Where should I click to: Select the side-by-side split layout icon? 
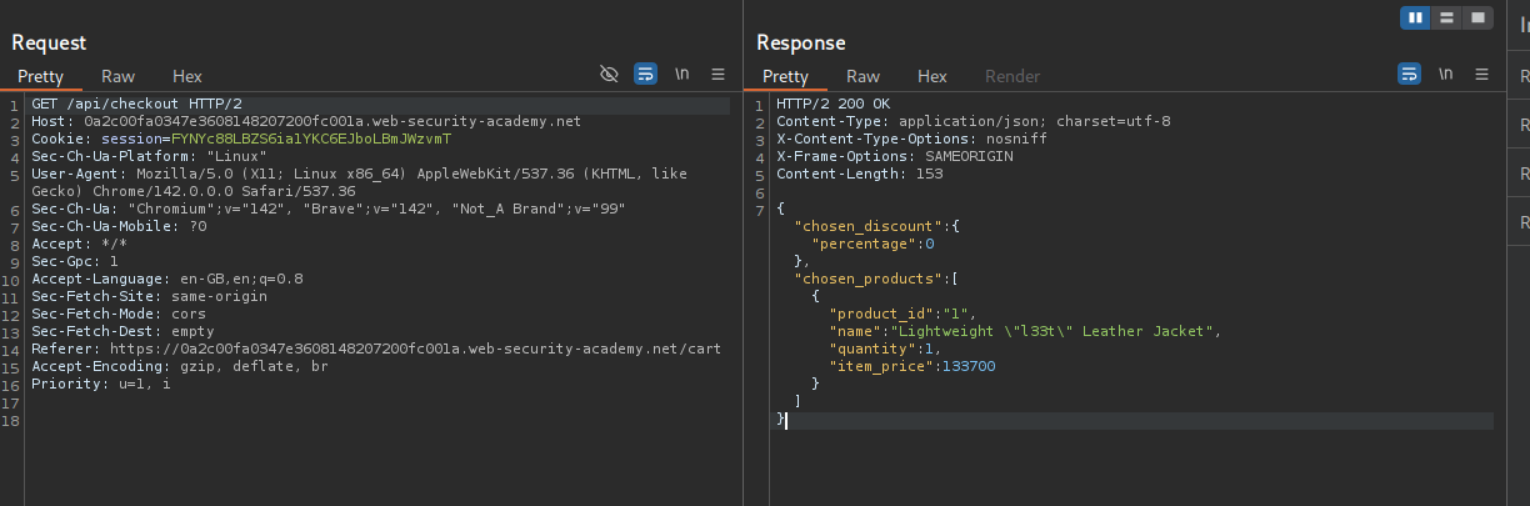[1415, 18]
